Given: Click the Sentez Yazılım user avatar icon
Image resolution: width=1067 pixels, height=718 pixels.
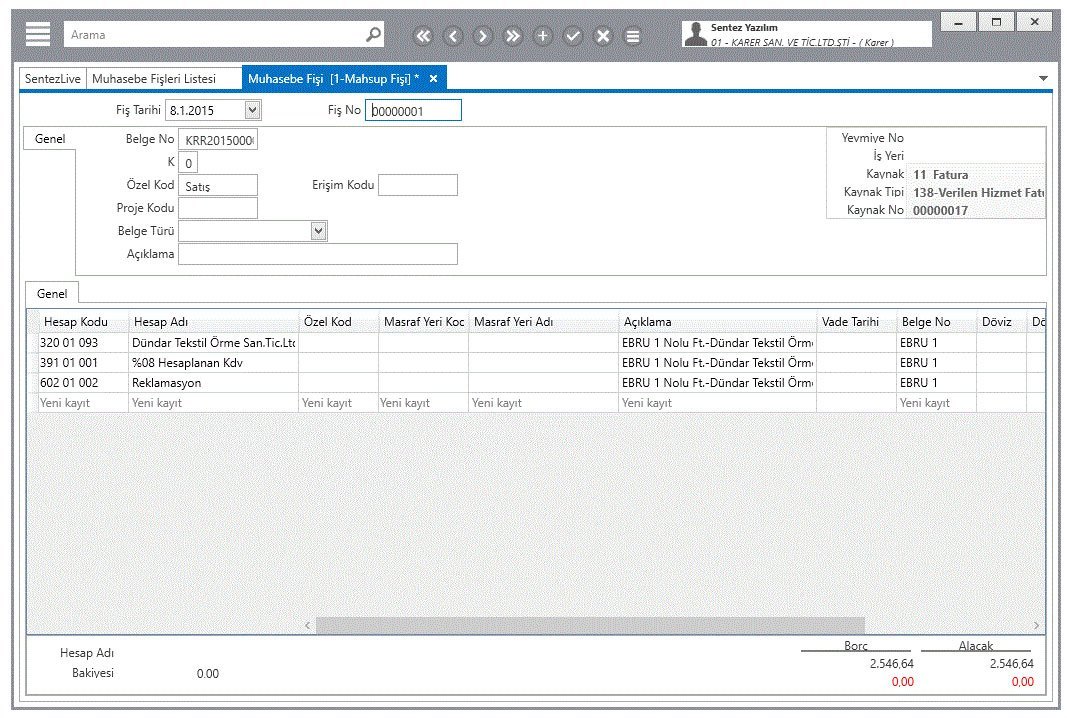Looking at the screenshot, I should [695, 34].
